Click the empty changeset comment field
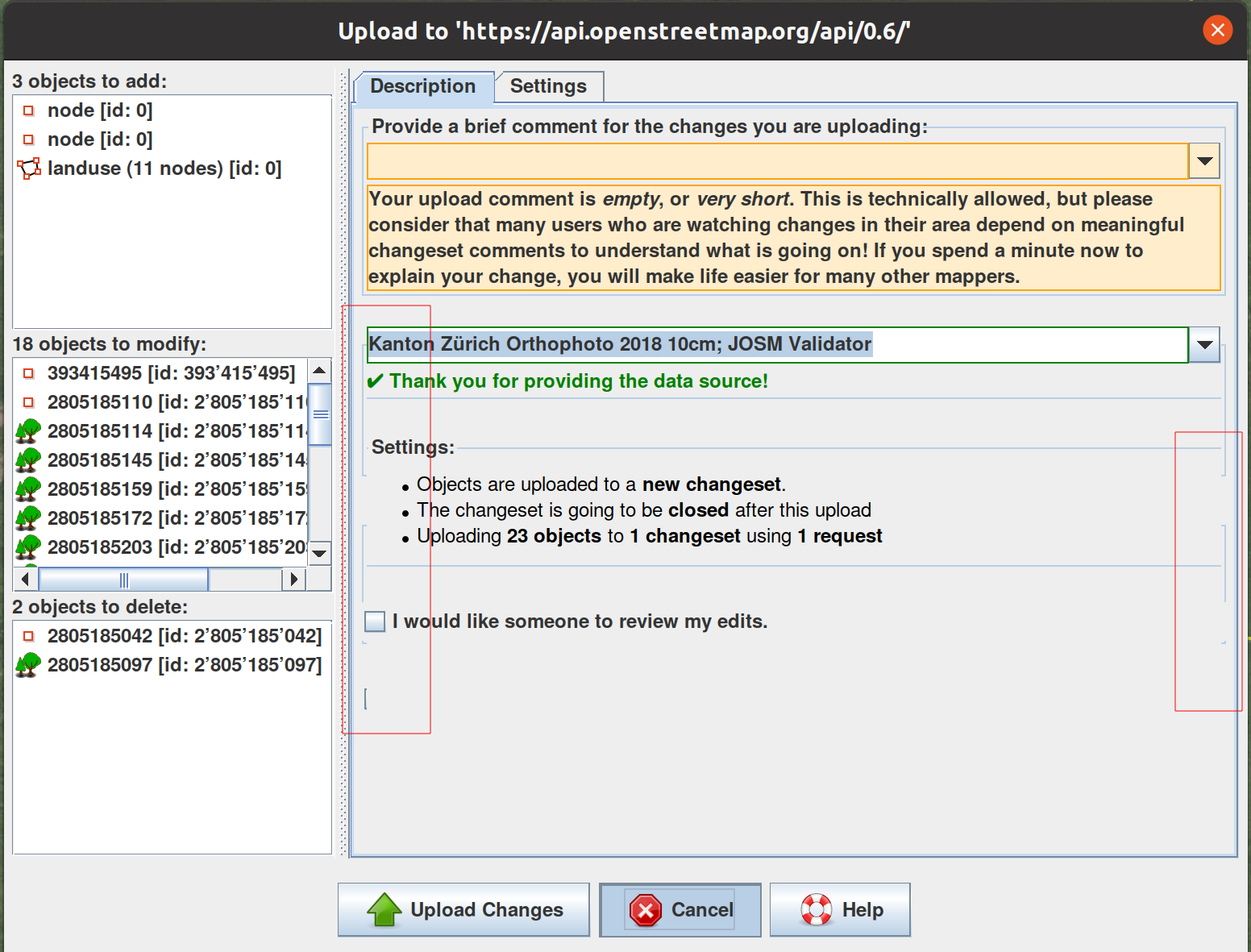Screen dimensions: 1251x952 [777, 161]
